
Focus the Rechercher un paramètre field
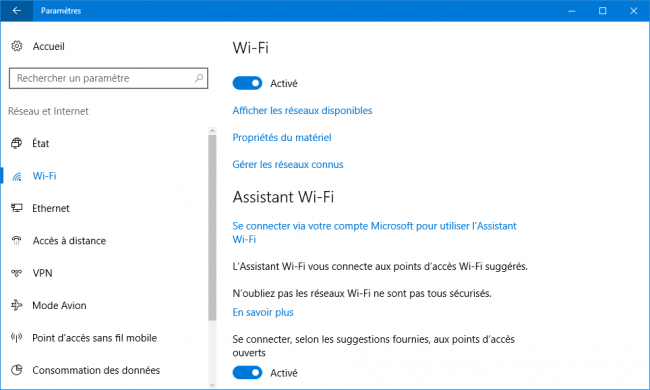(x=108, y=78)
